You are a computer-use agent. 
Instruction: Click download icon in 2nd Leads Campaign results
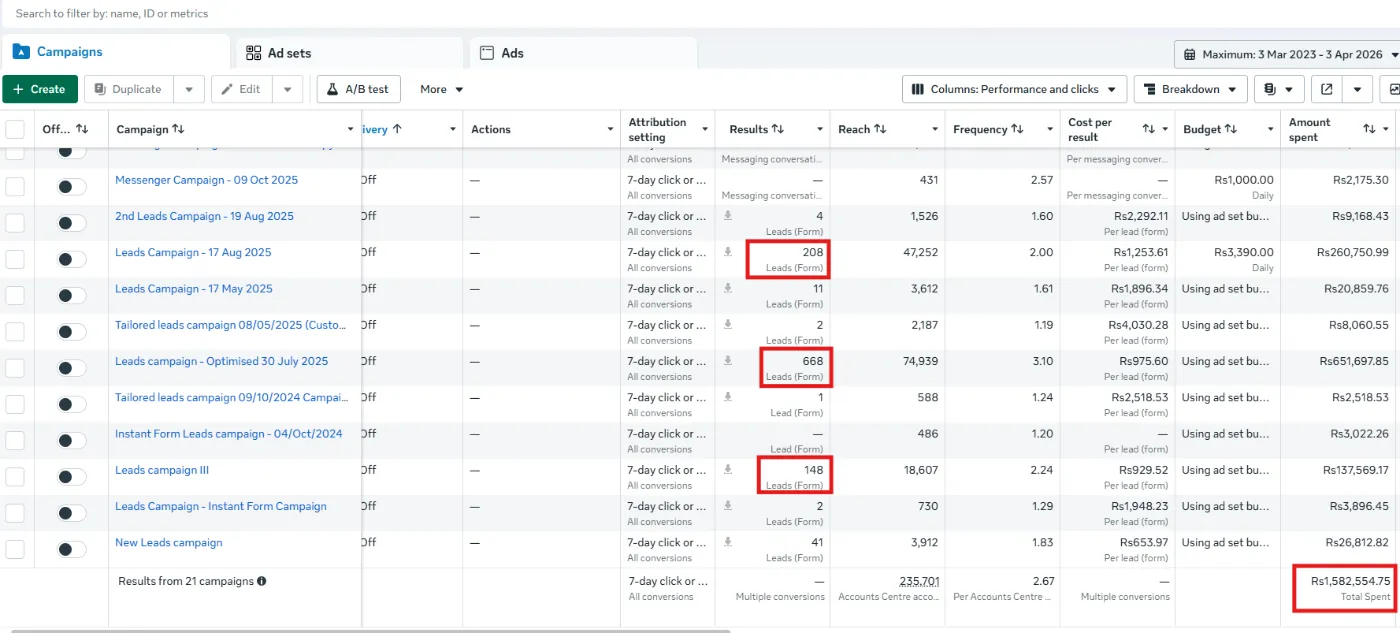click(728, 216)
